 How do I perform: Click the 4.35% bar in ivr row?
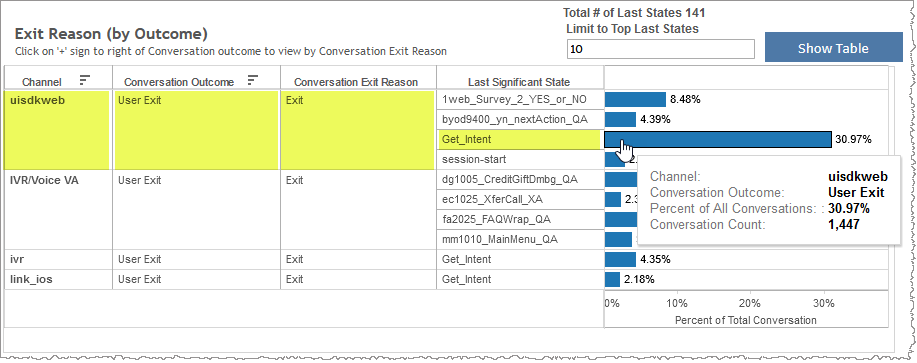(620, 259)
